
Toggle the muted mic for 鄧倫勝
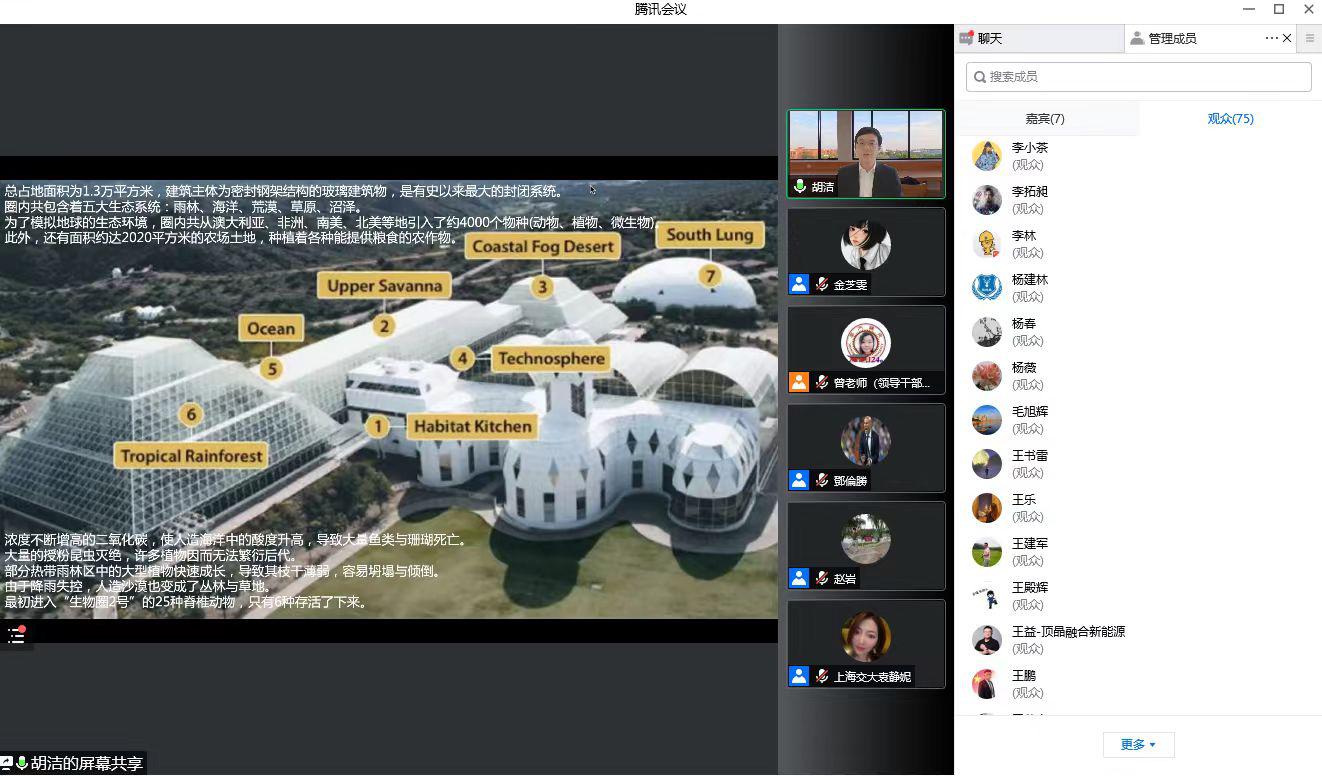click(821, 480)
